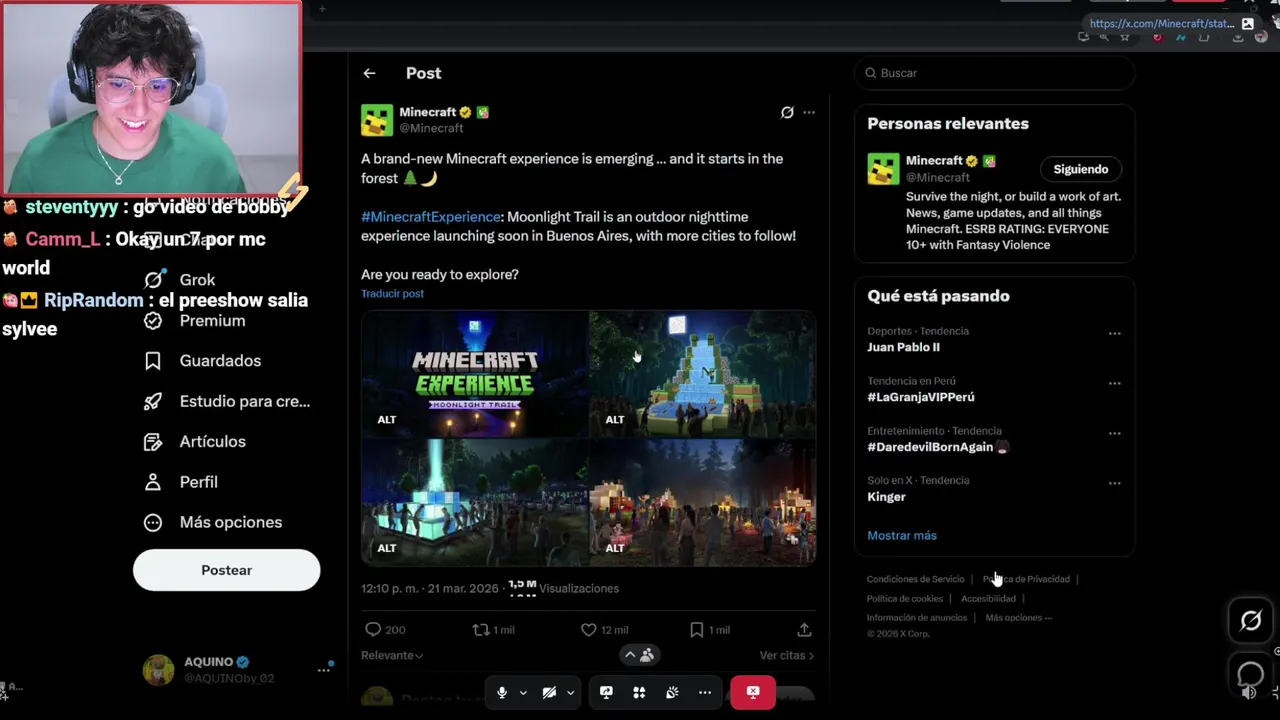
Task: Mute microphone in call toolbar
Action: [x=502, y=693]
